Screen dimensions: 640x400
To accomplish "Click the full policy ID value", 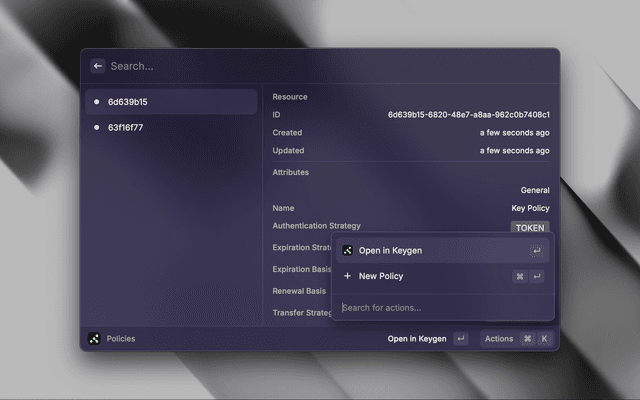I will (x=468, y=115).
